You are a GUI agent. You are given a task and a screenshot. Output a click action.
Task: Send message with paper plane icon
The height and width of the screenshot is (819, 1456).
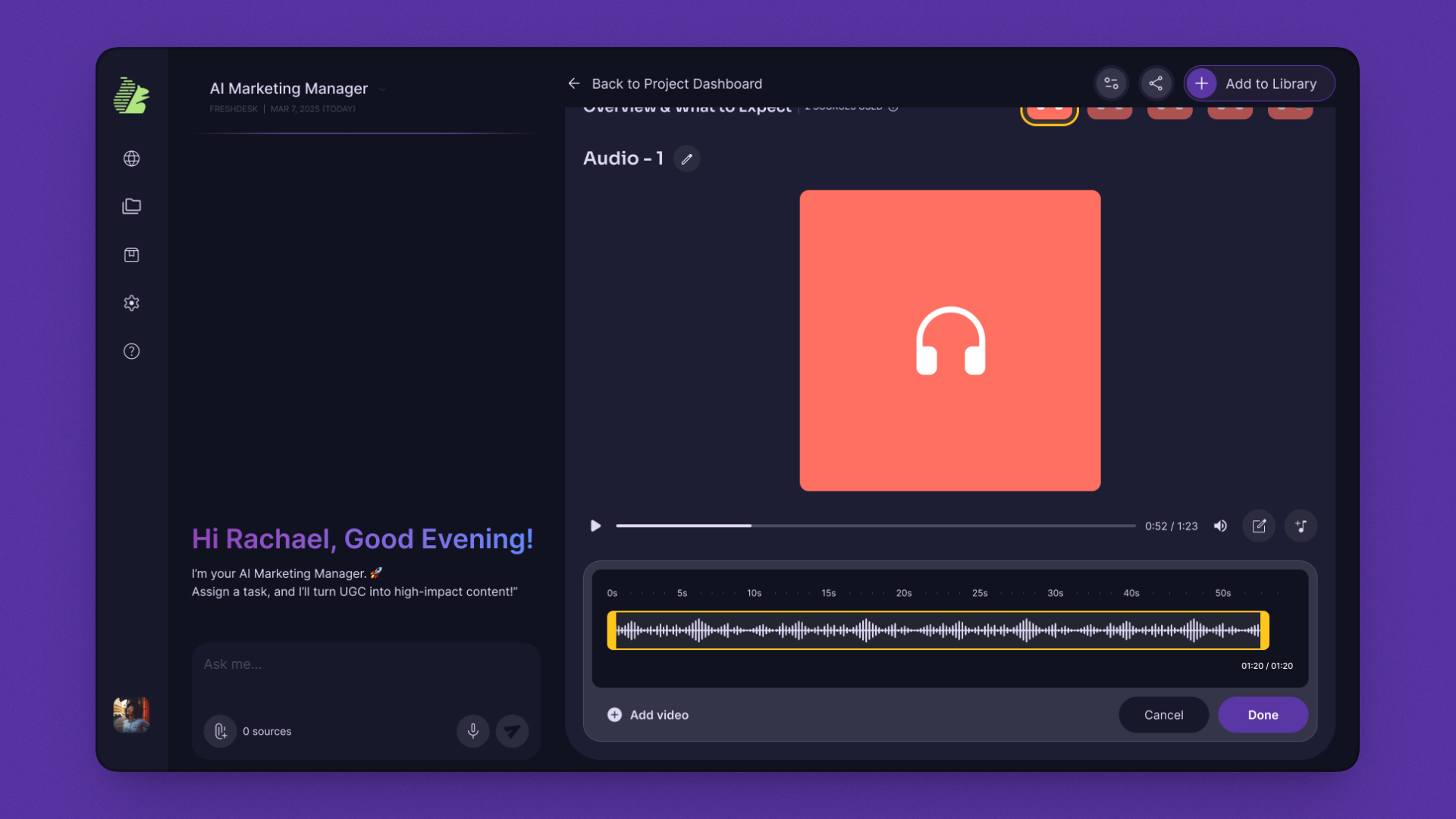click(x=512, y=731)
